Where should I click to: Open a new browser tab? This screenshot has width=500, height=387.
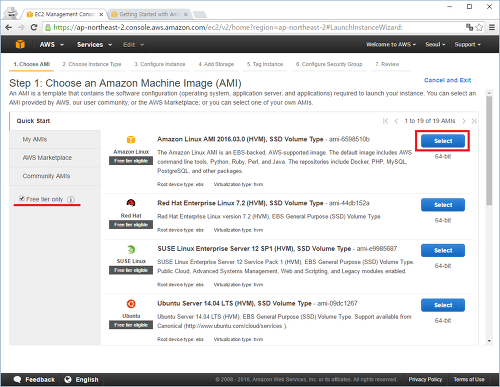[200, 14]
